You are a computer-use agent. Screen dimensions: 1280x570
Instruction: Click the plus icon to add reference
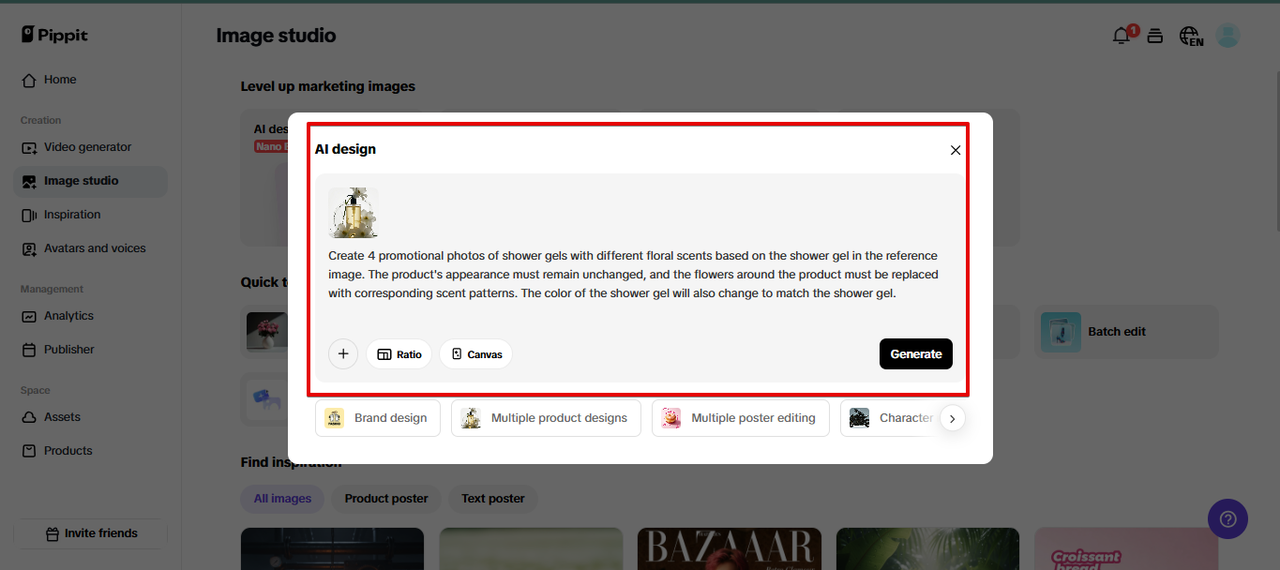point(343,354)
